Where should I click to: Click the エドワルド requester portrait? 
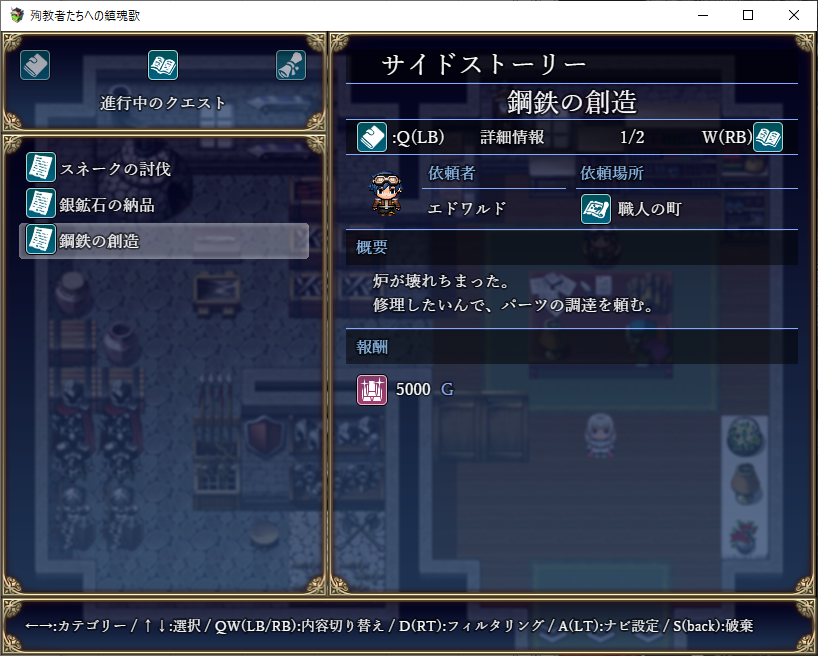(387, 193)
